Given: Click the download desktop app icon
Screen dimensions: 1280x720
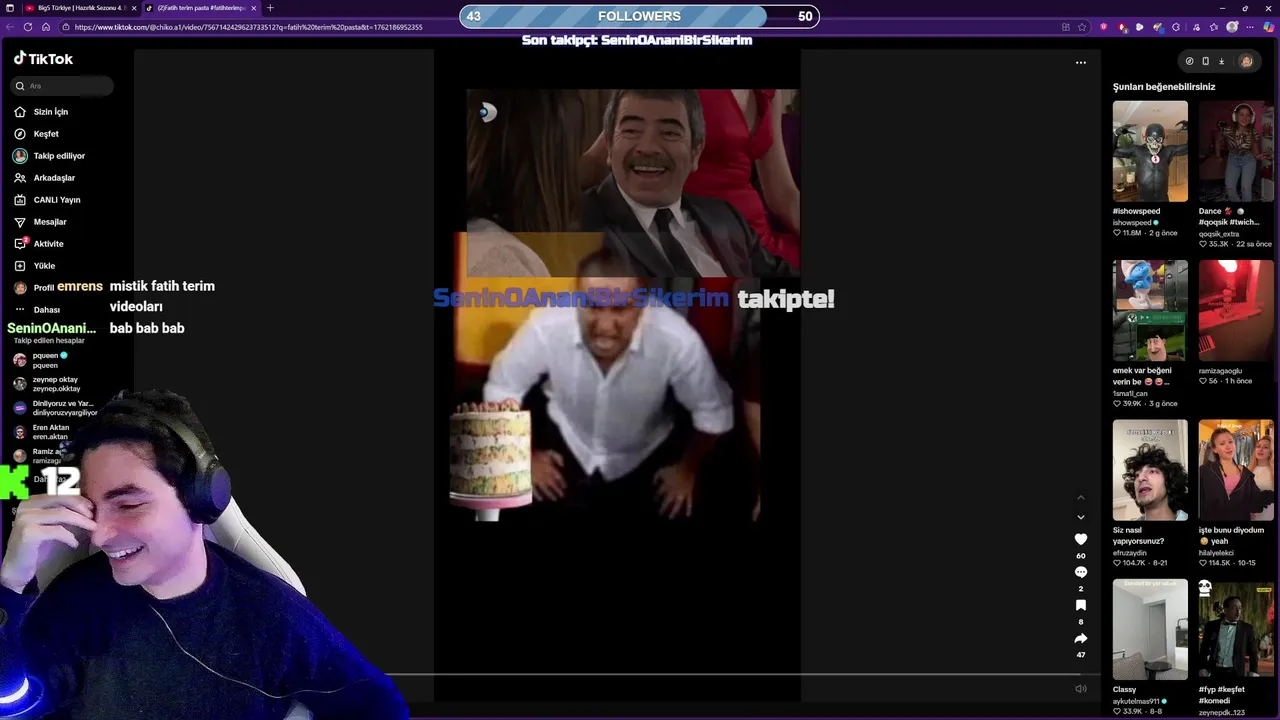Looking at the screenshot, I should click(1221, 61).
